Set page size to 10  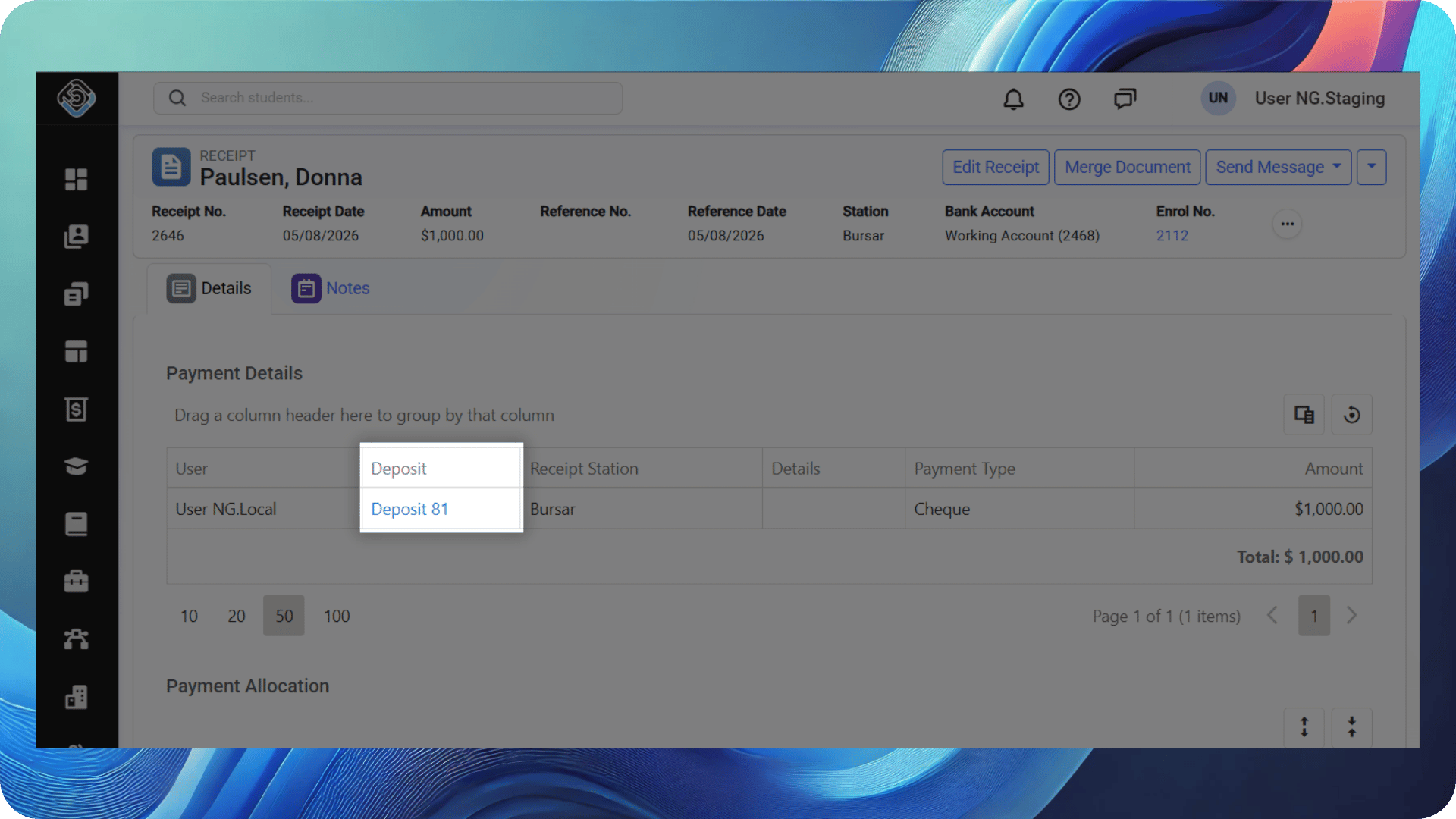(x=189, y=616)
